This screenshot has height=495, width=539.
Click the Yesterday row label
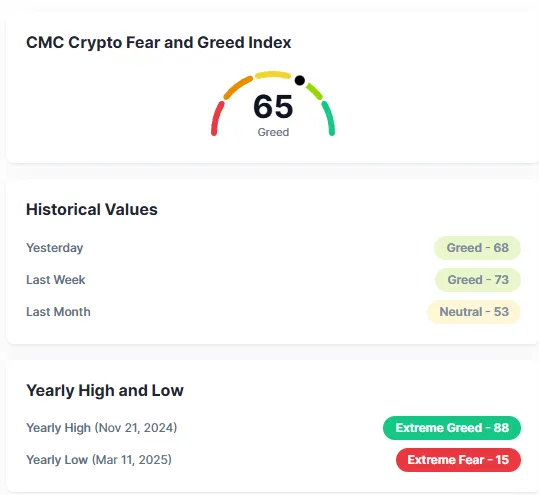55,248
